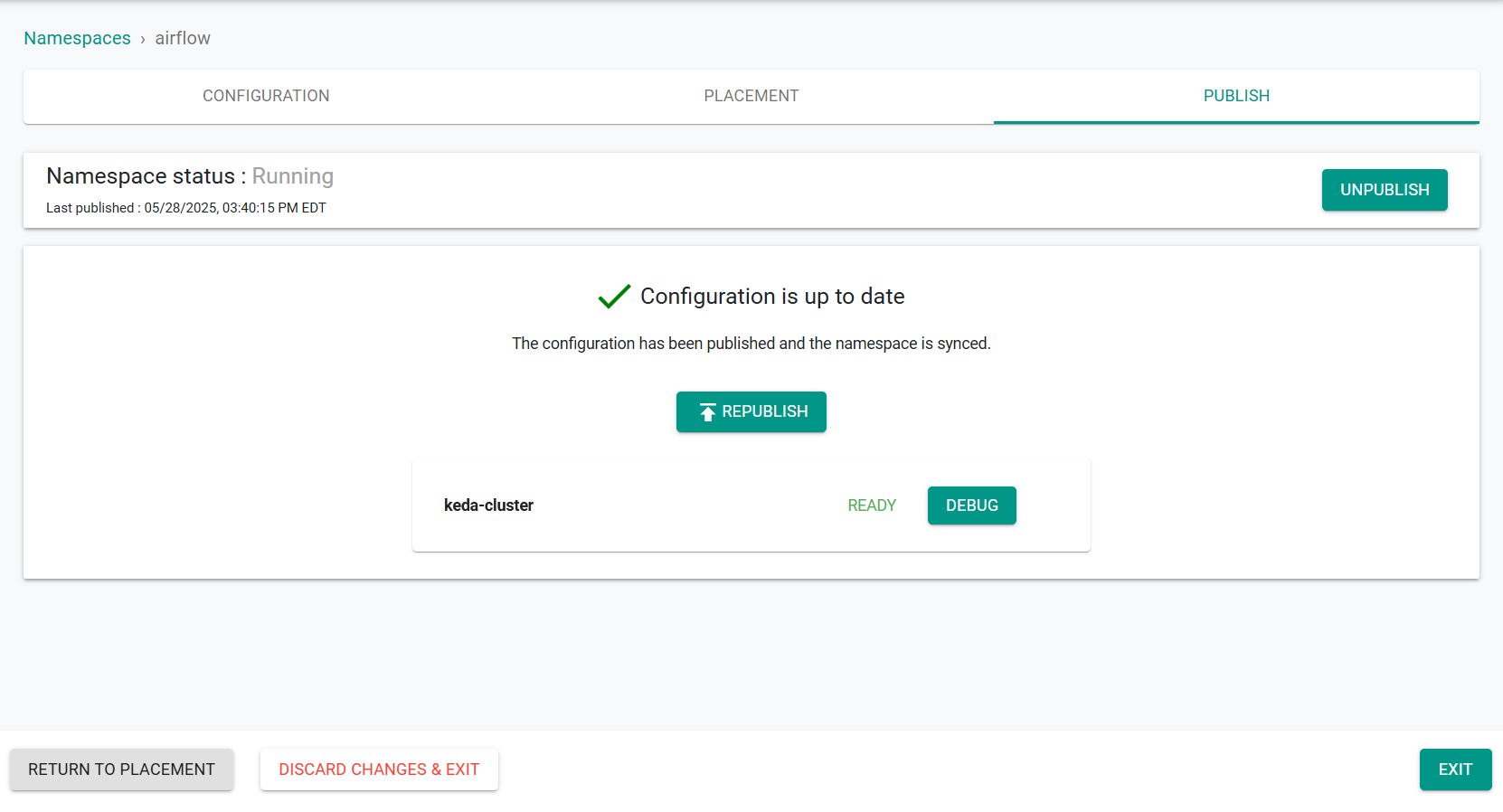This screenshot has height=812, width=1503.
Task: Open Debug for keda-cluster
Action: coord(972,505)
